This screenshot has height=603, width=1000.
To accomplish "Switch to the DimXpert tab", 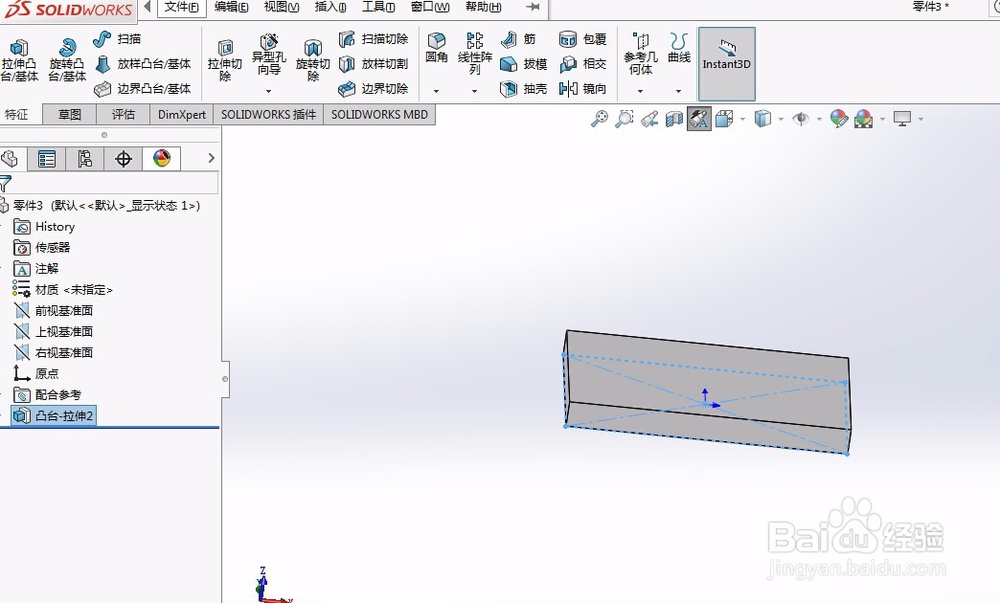I will 182,115.
